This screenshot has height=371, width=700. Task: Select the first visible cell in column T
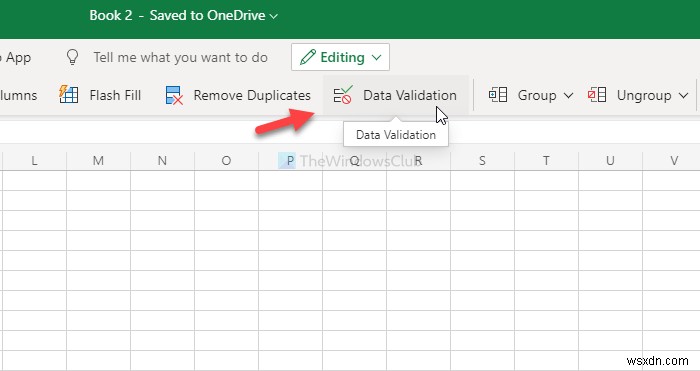click(x=546, y=181)
